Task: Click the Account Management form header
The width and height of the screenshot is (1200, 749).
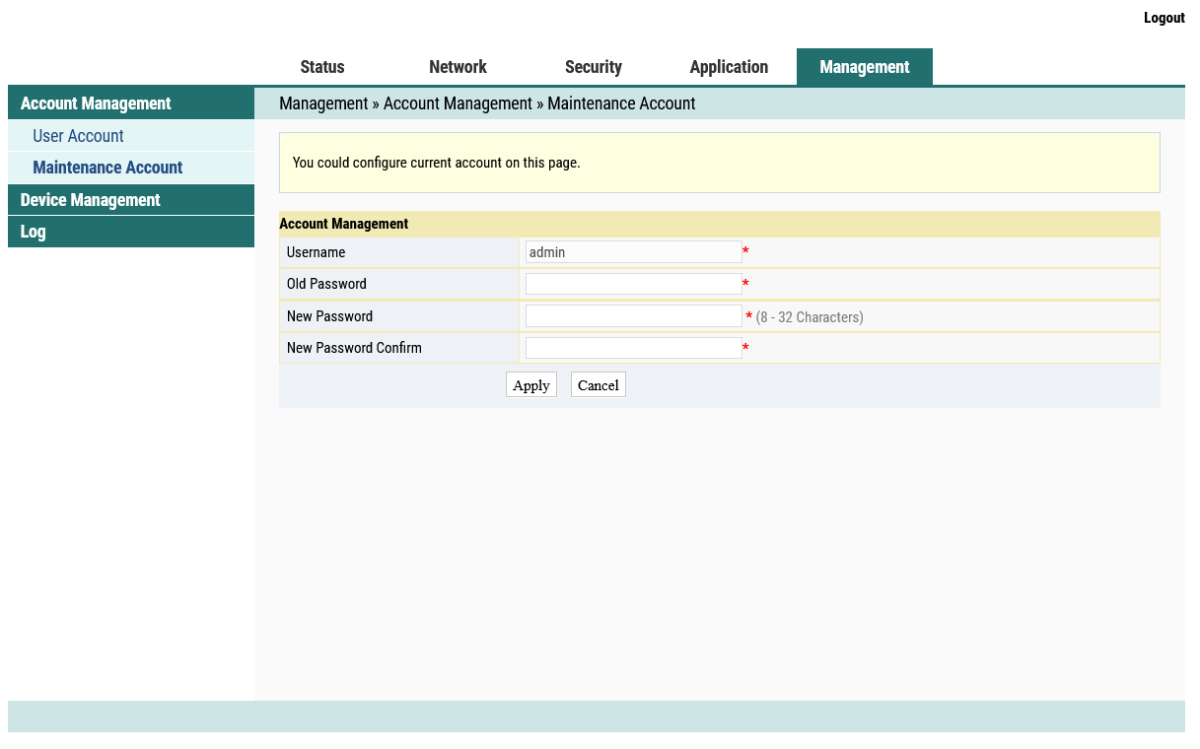Action: (x=344, y=224)
